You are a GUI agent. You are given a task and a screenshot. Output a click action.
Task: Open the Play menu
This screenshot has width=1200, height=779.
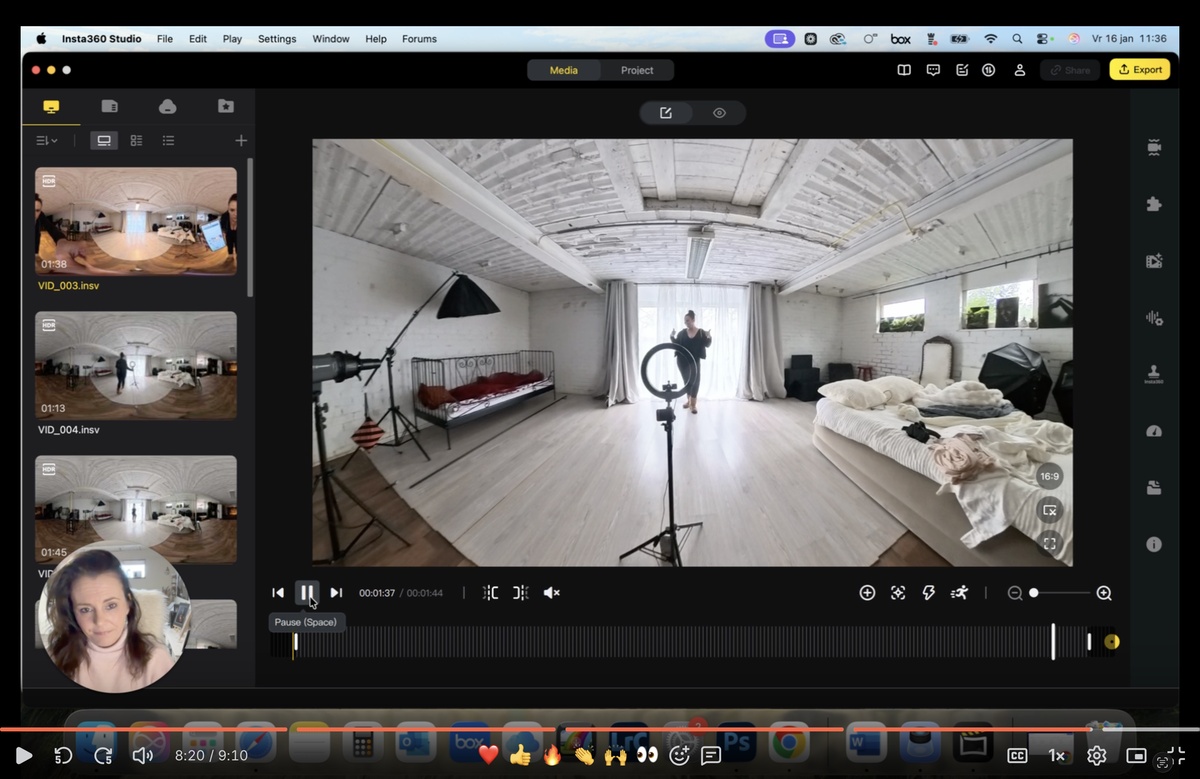232,39
